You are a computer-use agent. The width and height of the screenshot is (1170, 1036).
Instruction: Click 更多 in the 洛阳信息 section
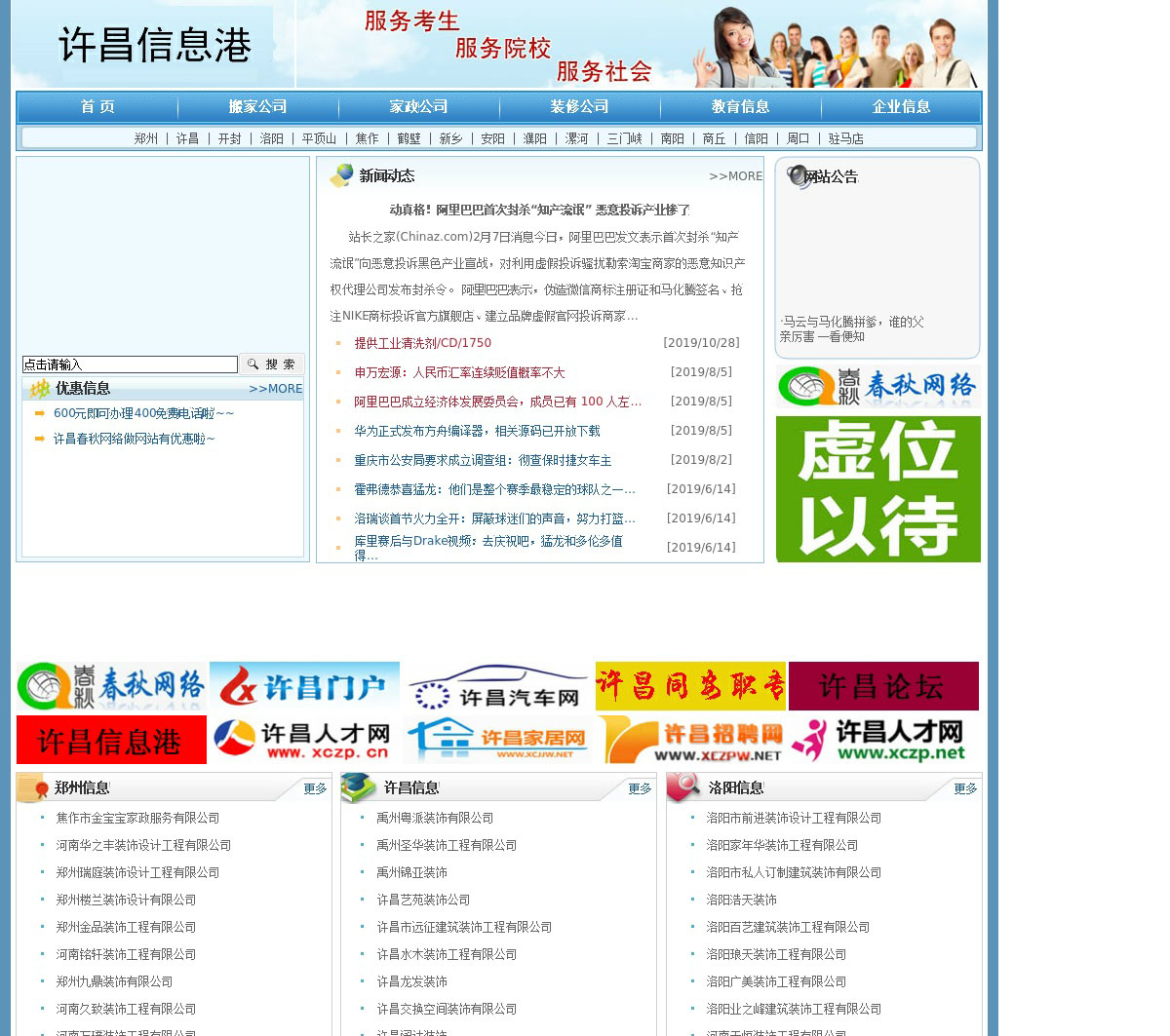coord(964,788)
